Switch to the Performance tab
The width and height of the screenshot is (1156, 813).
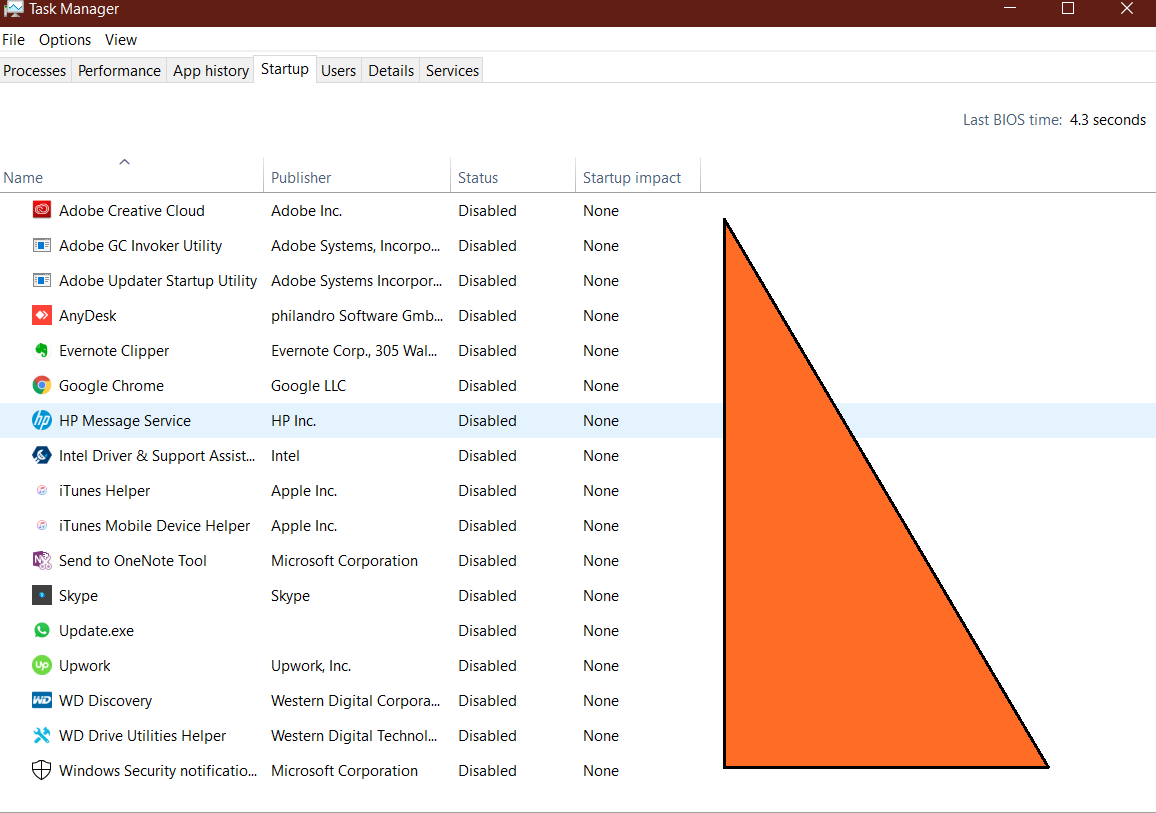coord(119,71)
